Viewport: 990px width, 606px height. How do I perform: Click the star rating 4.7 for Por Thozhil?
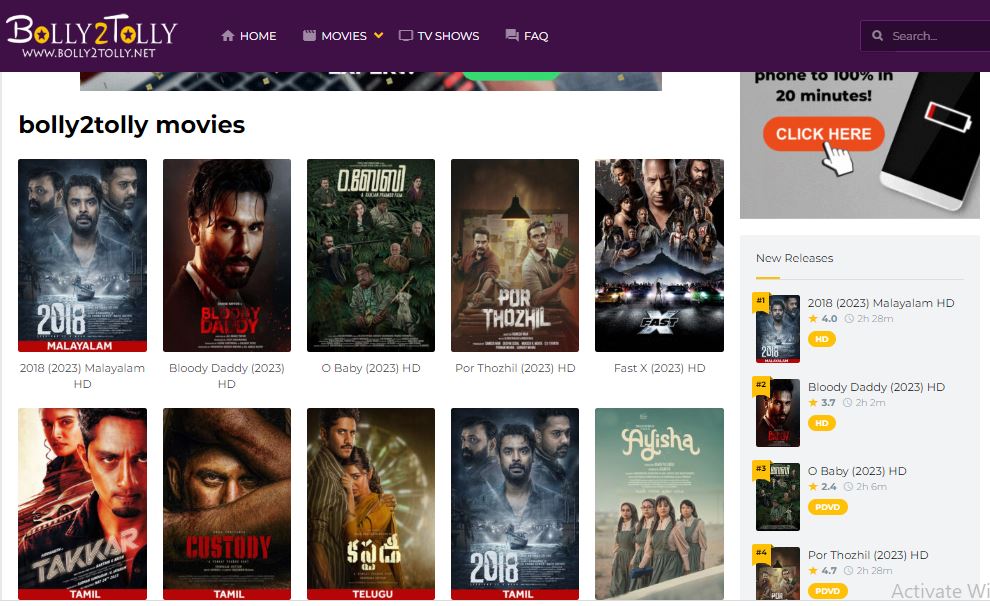[823, 571]
